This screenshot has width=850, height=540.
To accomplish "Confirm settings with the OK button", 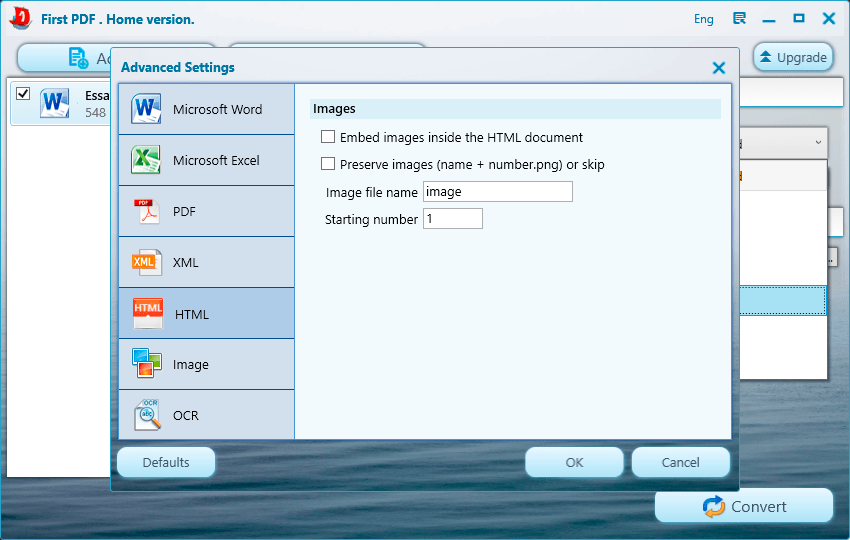I will point(574,462).
